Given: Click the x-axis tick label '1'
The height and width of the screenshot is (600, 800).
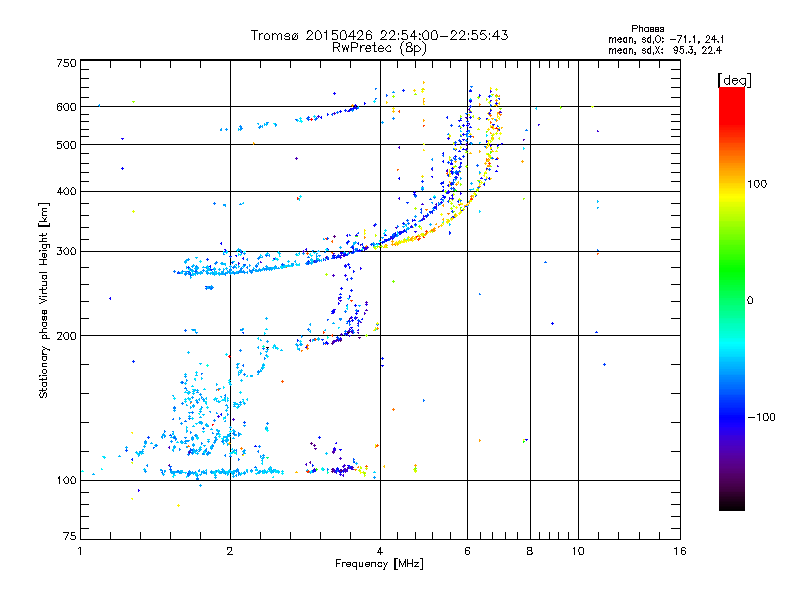Looking at the screenshot, I should tap(80, 551).
